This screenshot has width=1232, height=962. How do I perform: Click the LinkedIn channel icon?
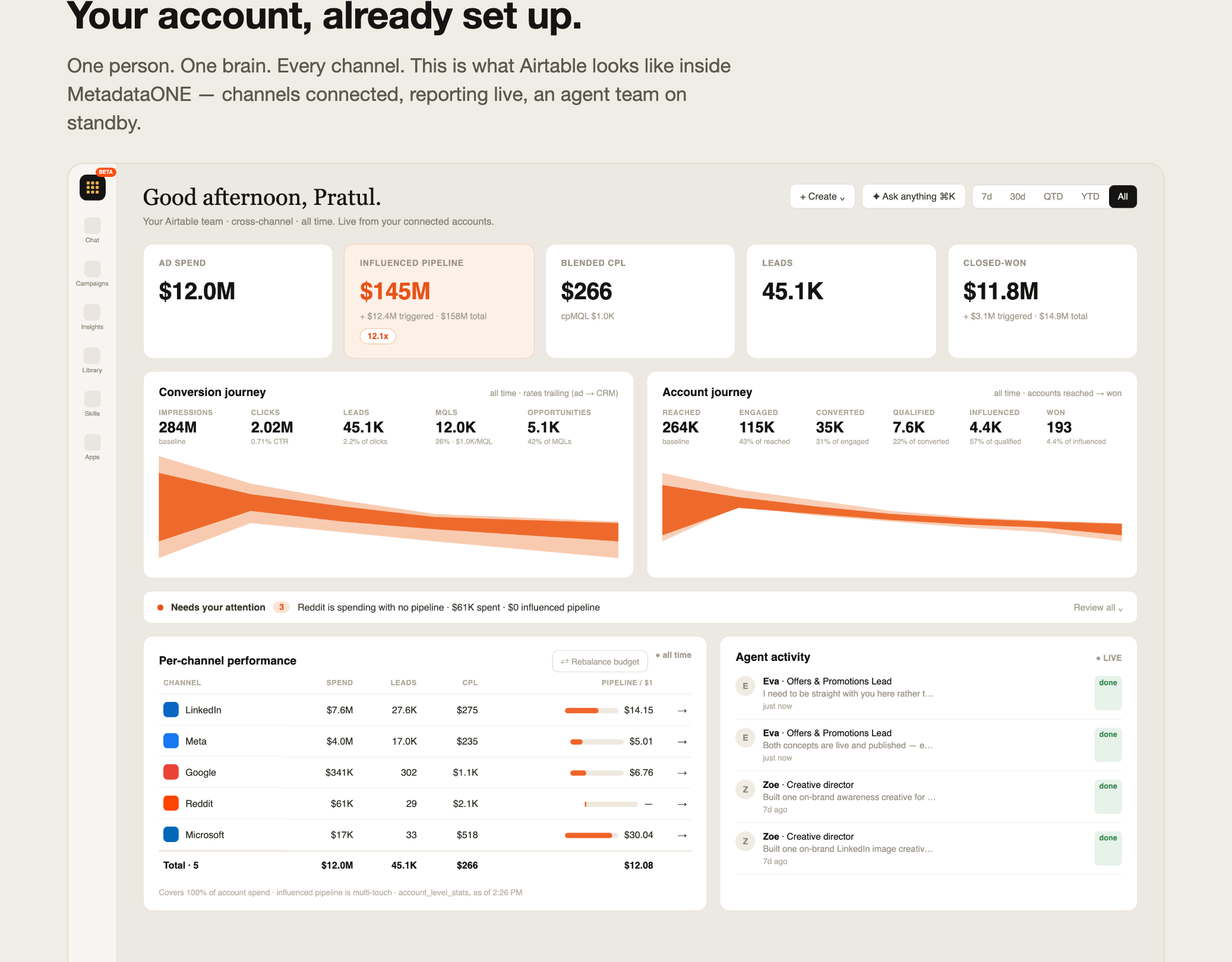point(171,710)
